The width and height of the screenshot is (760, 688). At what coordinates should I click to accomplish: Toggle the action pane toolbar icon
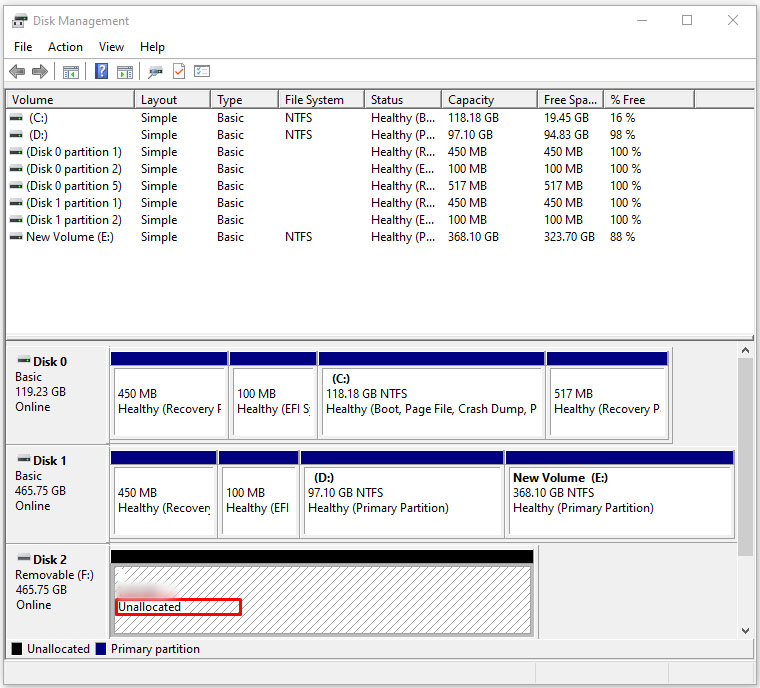click(125, 72)
